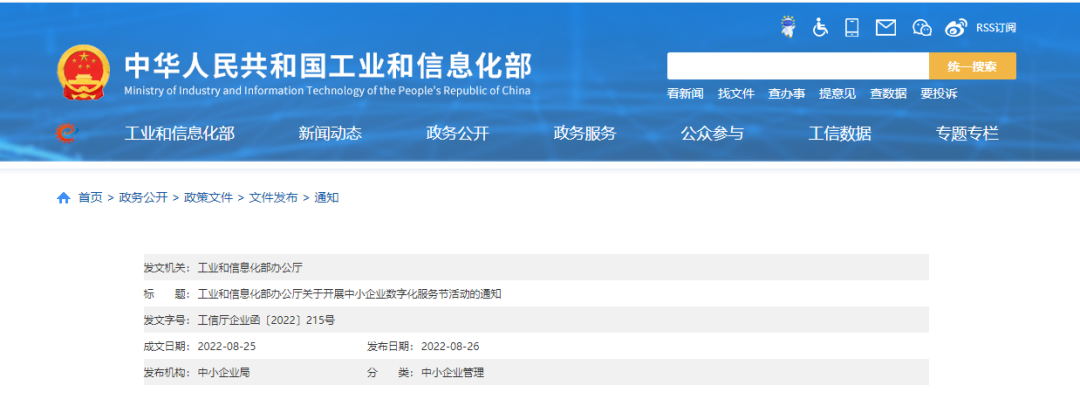Open 工业和信息化部 navigation menu
The image size is (1080, 406).
[x=180, y=133]
